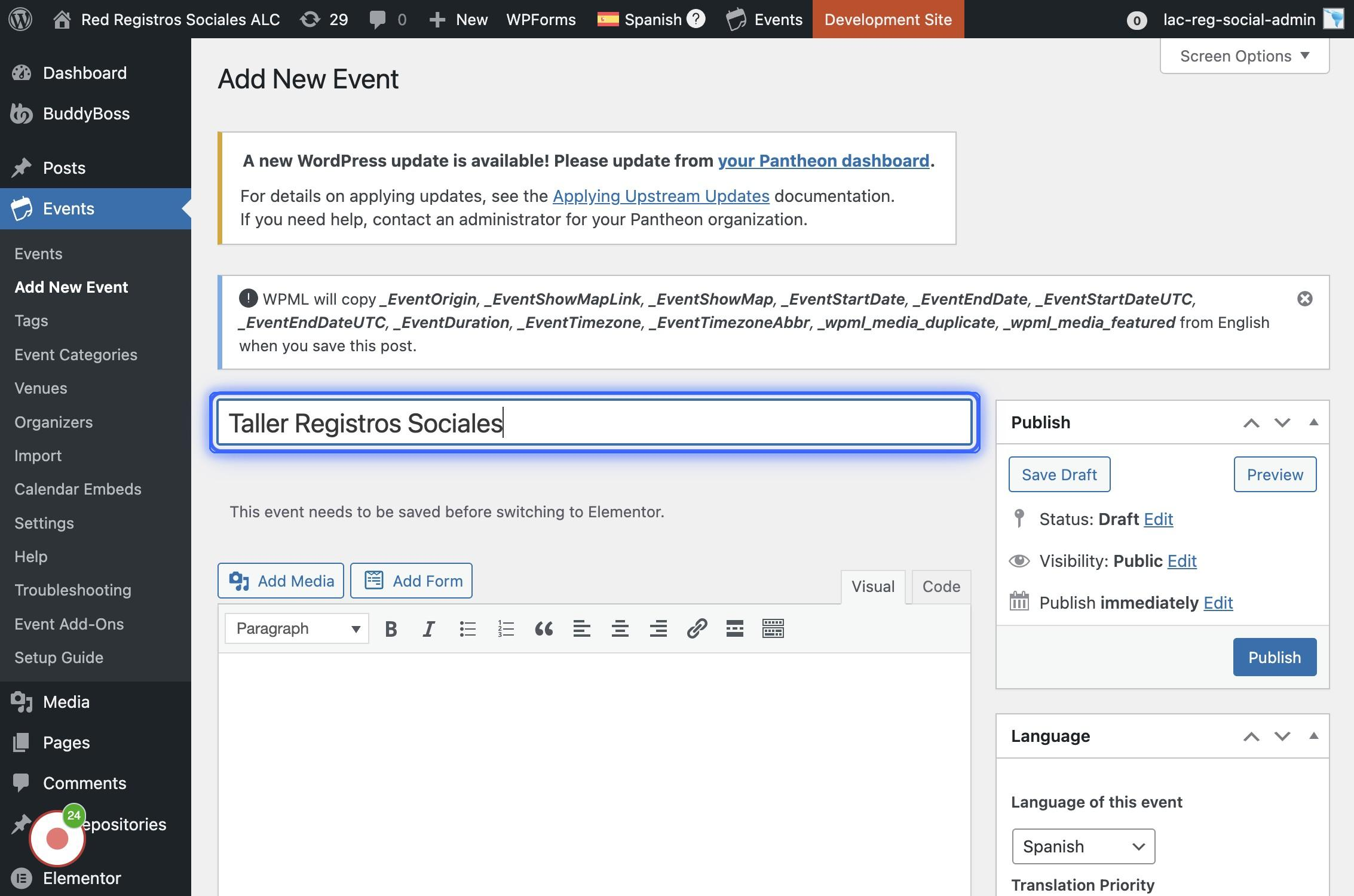Viewport: 1354px width, 896px height.
Task: Center align the text
Action: tap(620, 628)
